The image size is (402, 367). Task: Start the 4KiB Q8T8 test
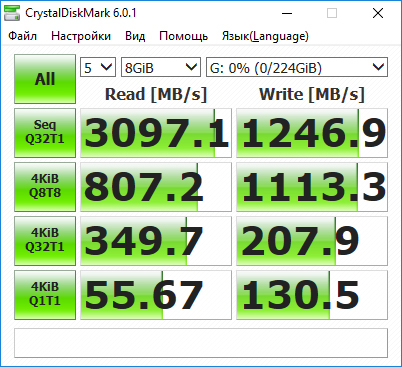point(45,187)
